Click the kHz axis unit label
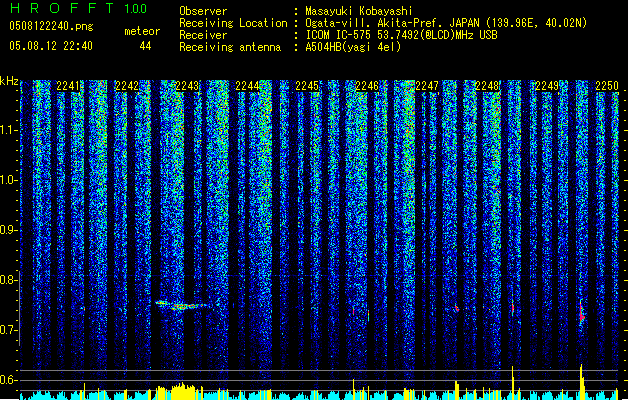The height and width of the screenshot is (400, 629). click(9, 81)
